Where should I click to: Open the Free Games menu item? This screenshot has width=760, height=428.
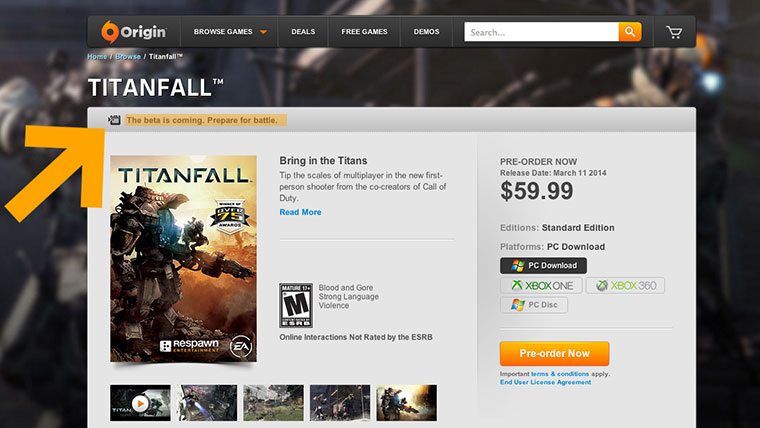tap(365, 32)
